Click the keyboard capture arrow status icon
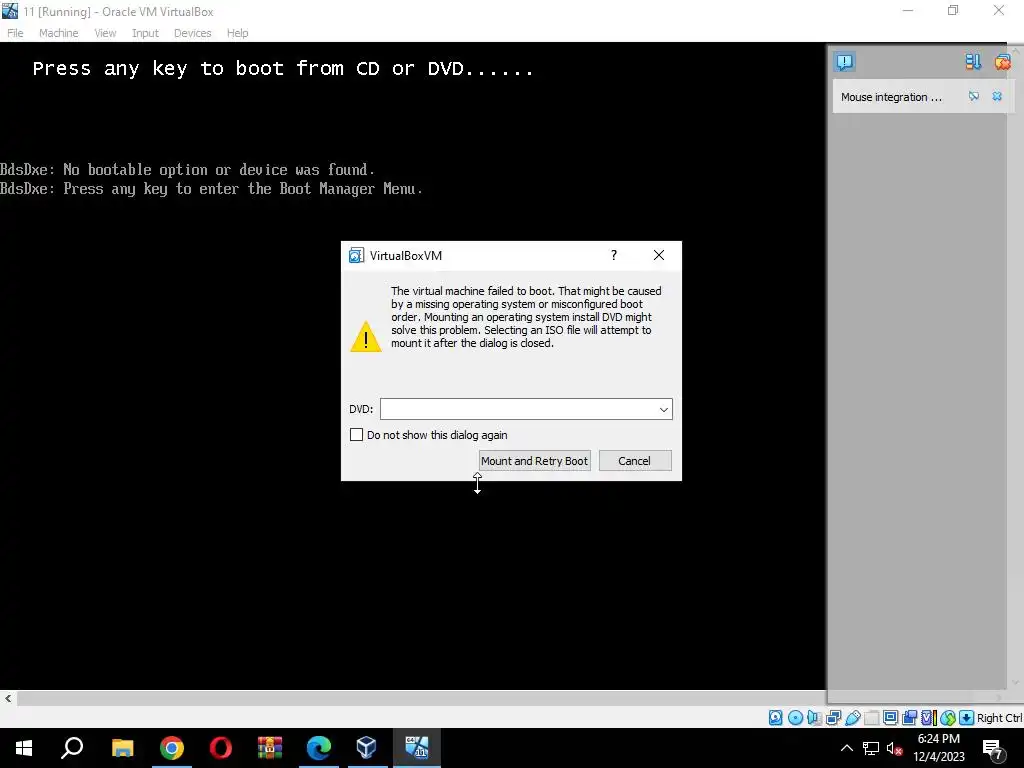This screenshot has height=768, width=1024. point(967,718)
